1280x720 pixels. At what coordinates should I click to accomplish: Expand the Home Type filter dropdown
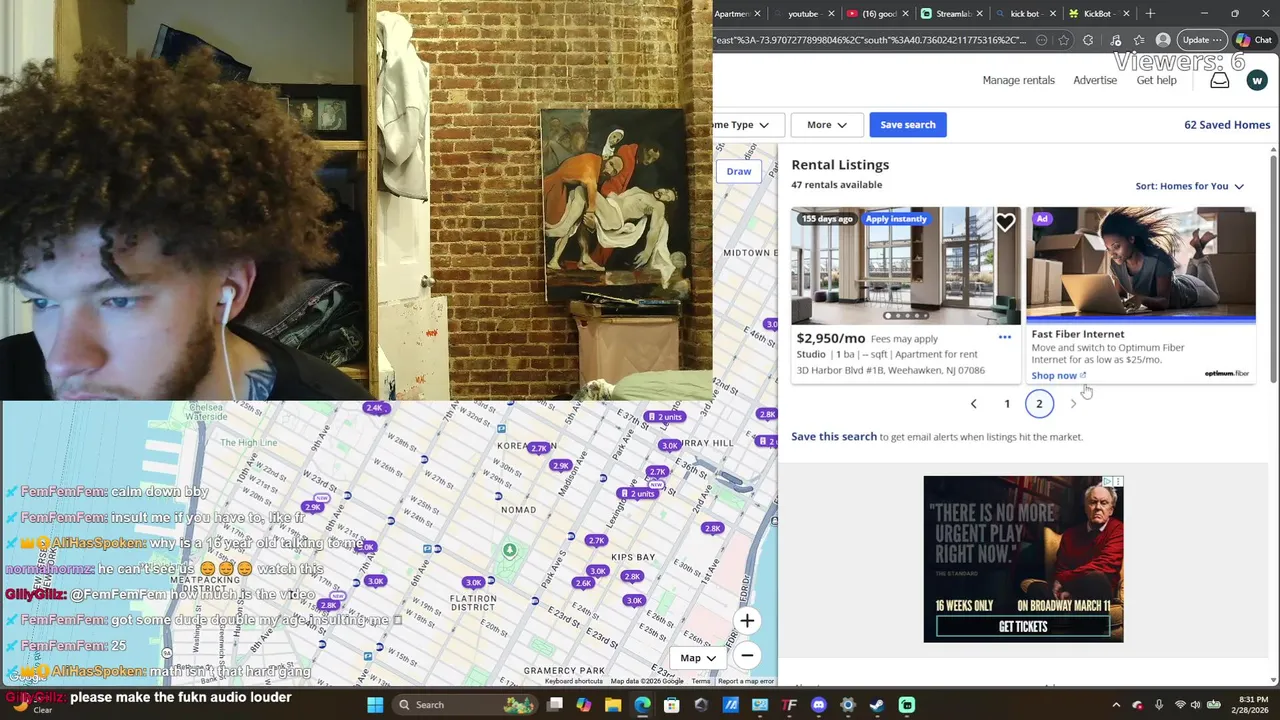(746, 125)
